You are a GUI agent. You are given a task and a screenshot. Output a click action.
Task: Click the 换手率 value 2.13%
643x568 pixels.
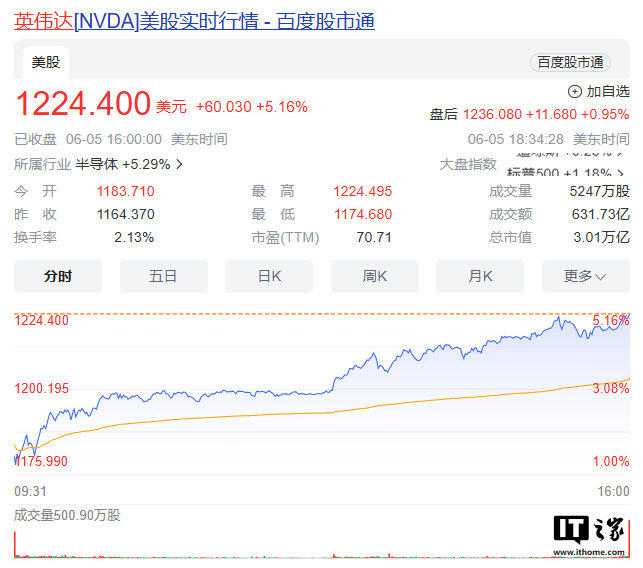pyautogui.click(x=134, y=237)
